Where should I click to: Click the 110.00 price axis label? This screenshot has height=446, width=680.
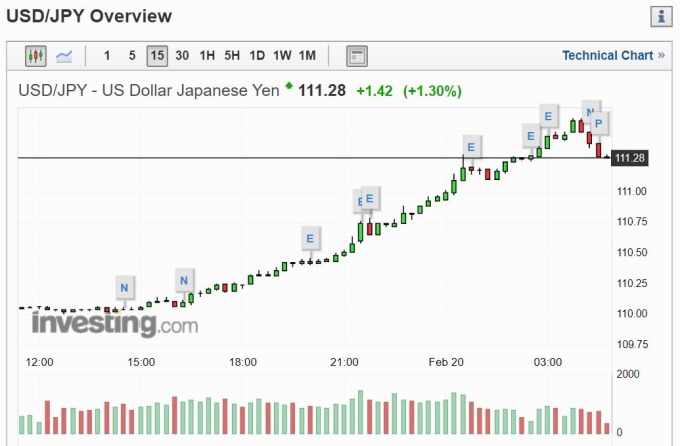(632, 313)
